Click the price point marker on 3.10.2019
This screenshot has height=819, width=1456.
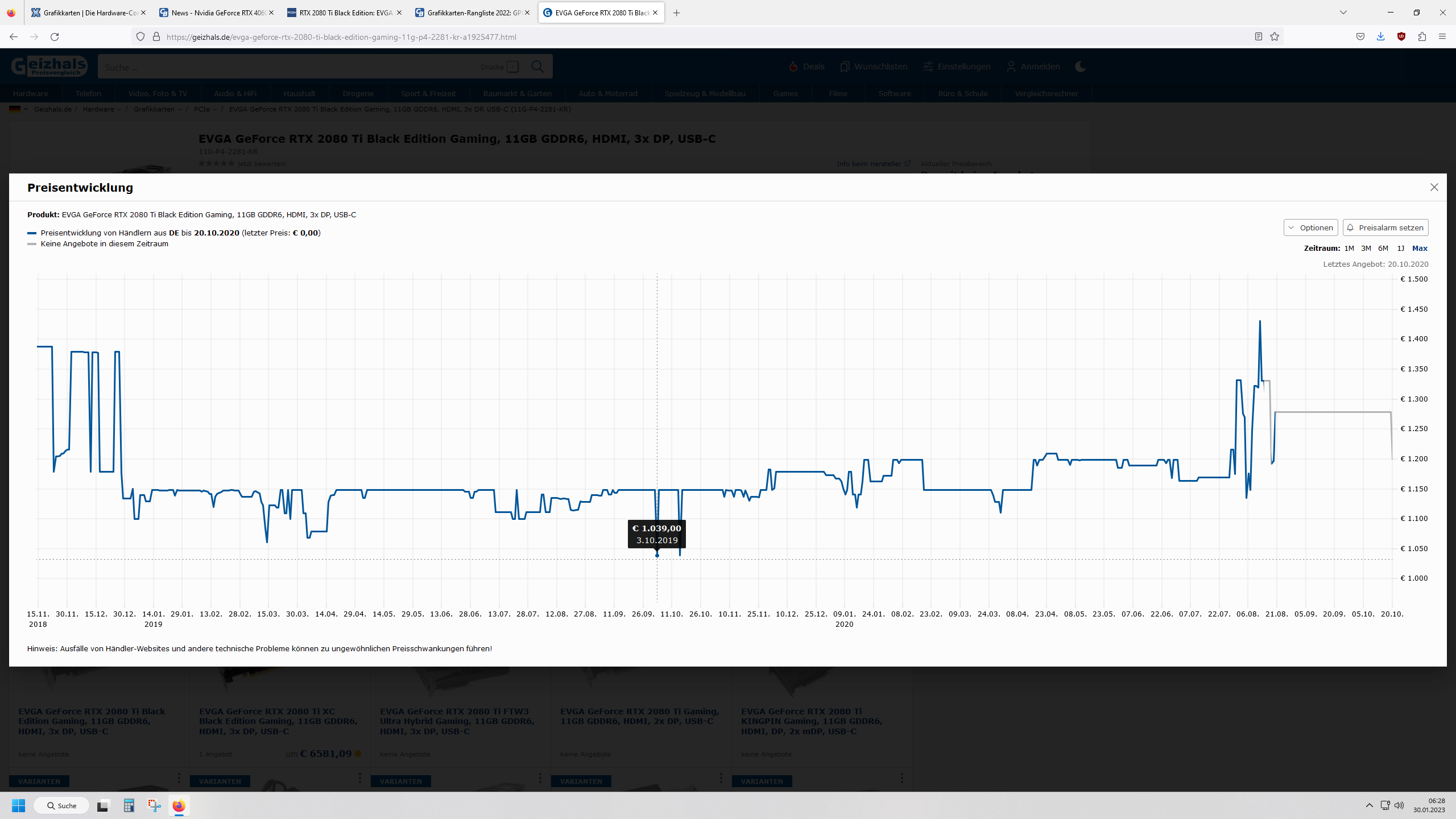(x=657, y=555)
